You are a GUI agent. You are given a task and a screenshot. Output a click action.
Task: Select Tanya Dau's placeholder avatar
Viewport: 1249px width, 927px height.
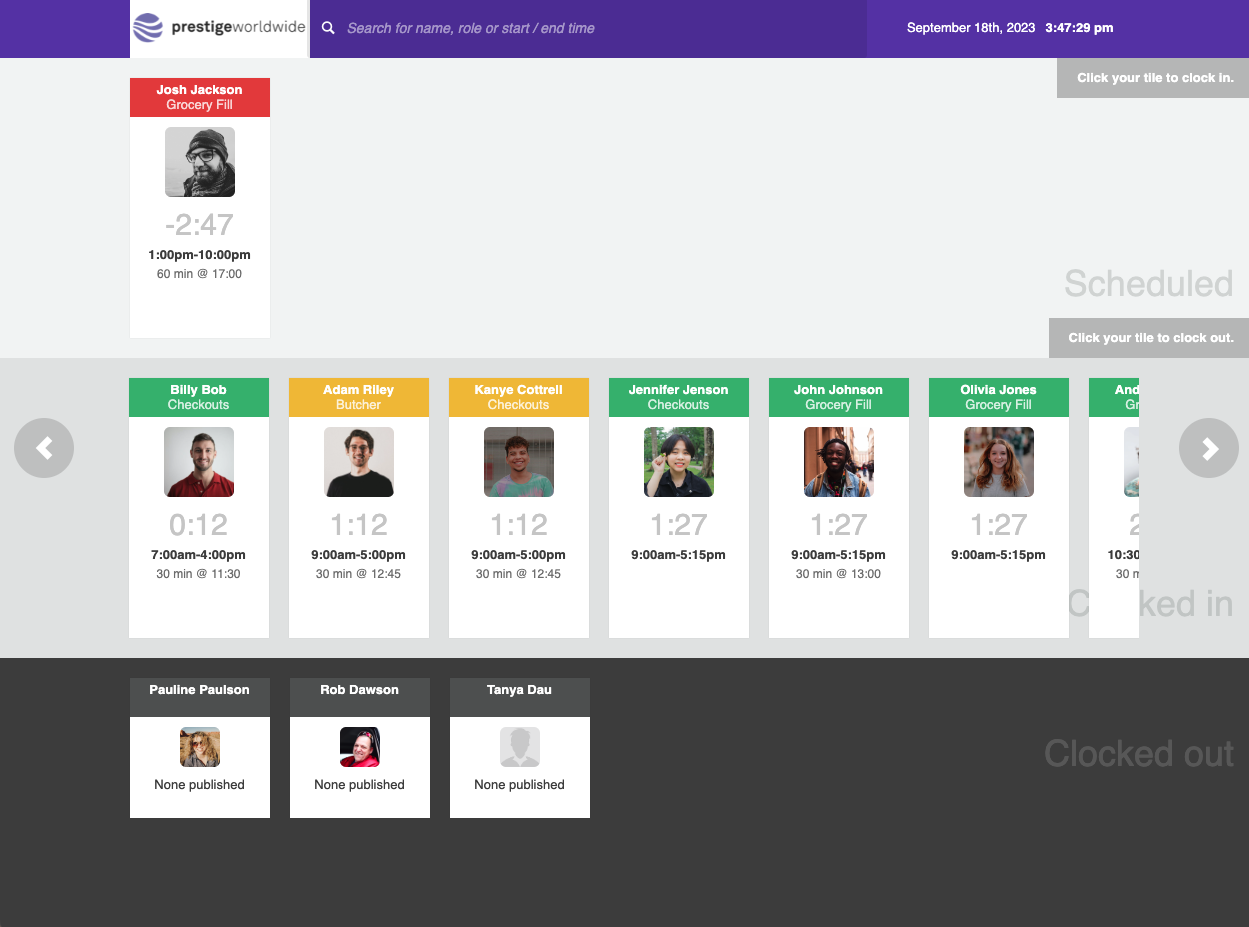click(x=520, y=747)
